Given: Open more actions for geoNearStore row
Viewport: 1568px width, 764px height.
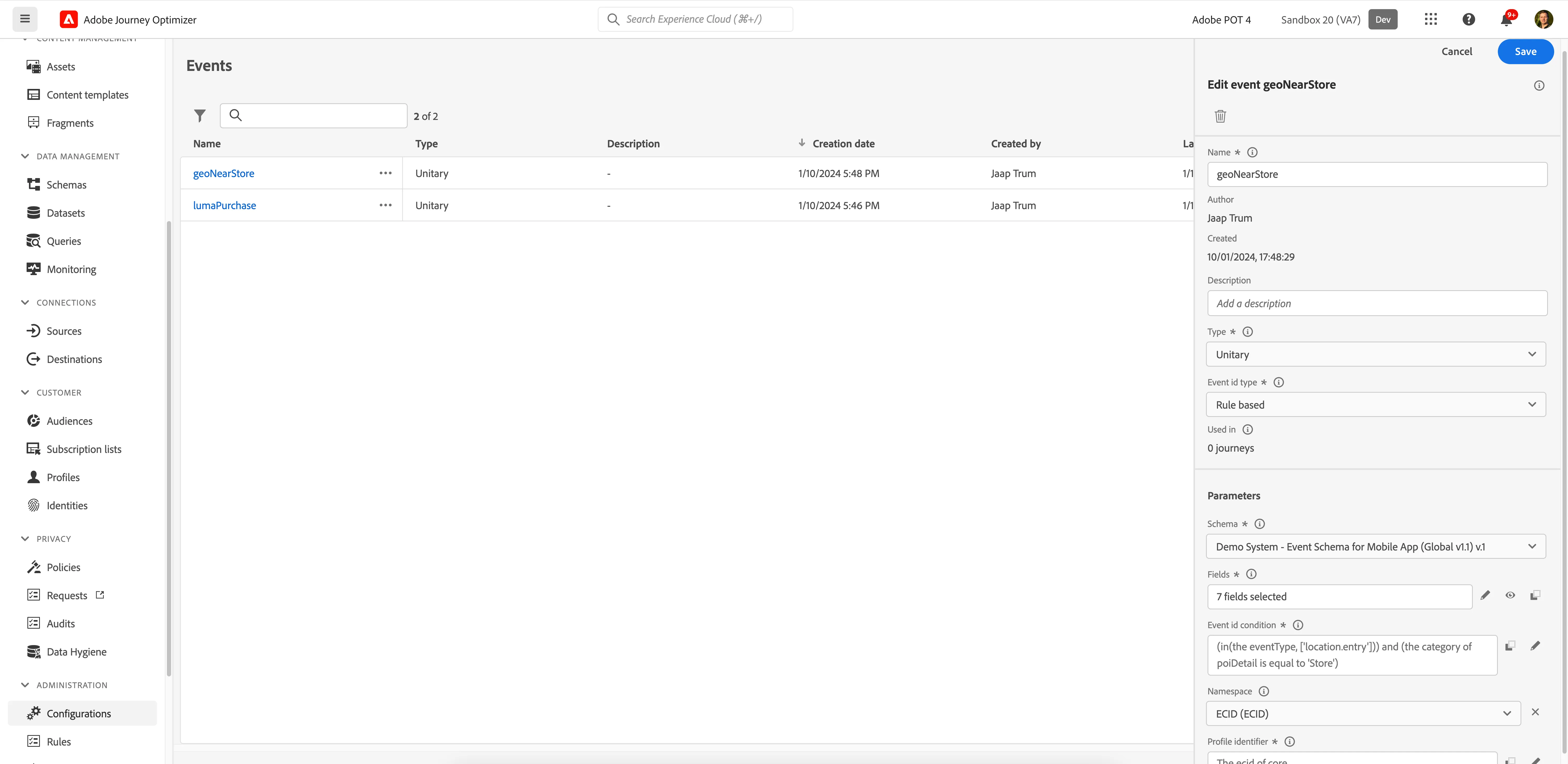Looking at the screenshot, I should pyautogui.click(x=385, y=173).
